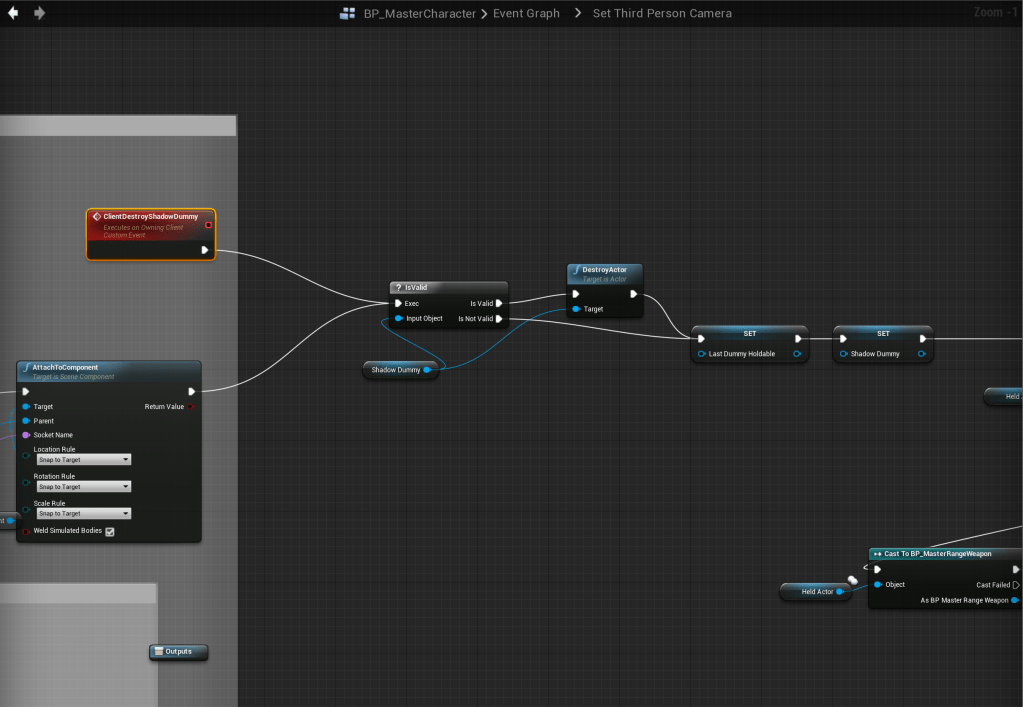Click the Is Not Valid output pin
The image size is (1023, 707).
[499, 319]
